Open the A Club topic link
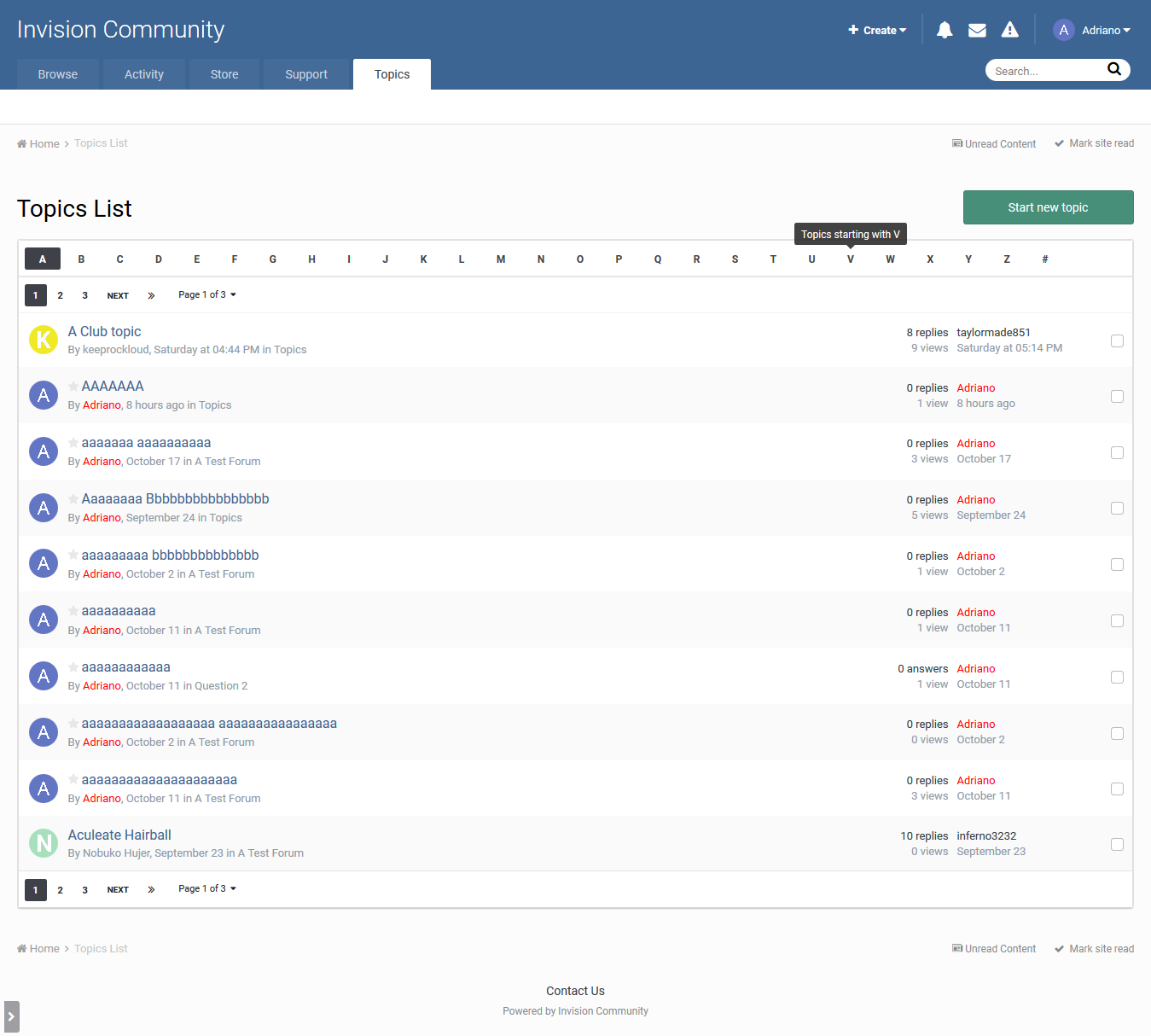Image resolution: width=1151 pixels, height=1036 pixels. (x=104, y=331)
